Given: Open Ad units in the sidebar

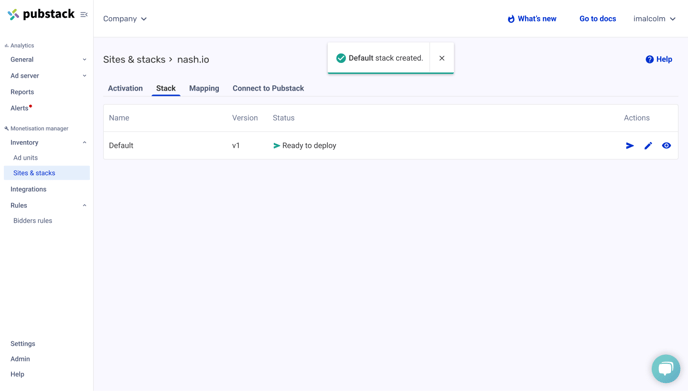Looking at the screenshot, I should (25, 158).
